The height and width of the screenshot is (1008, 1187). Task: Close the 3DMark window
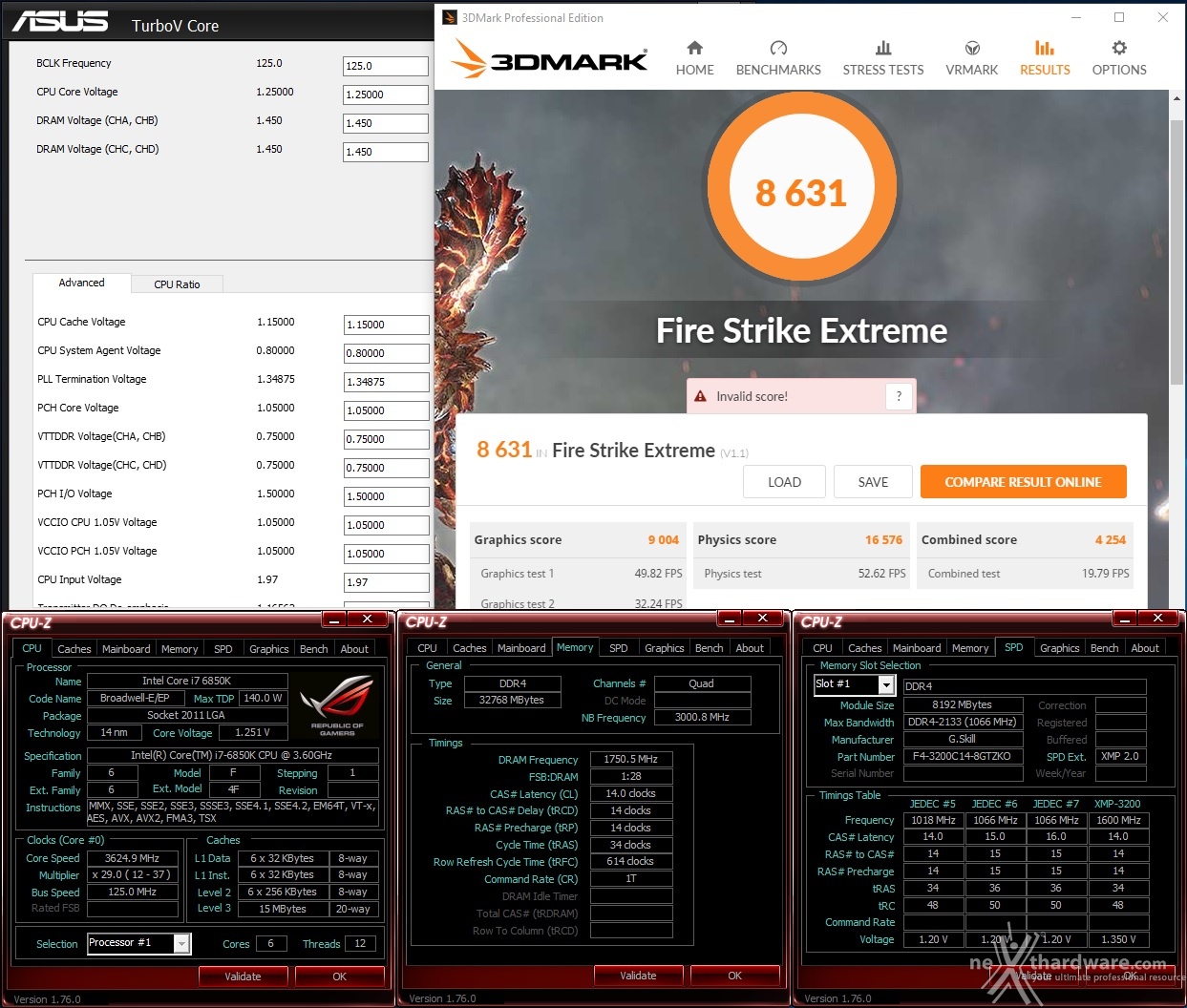pos(1163,17)
